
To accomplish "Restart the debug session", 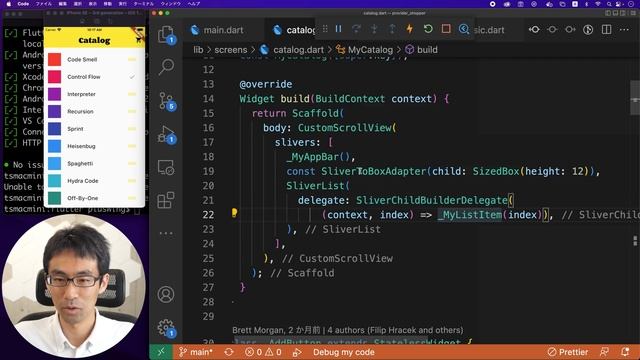I will [x=428, y=29].
